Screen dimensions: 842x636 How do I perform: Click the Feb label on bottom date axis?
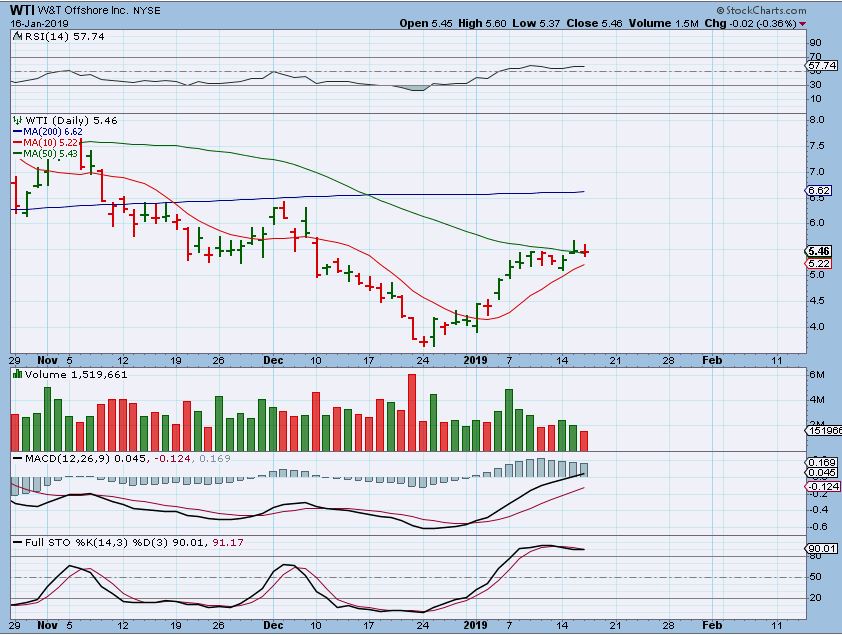pos(712,625)
